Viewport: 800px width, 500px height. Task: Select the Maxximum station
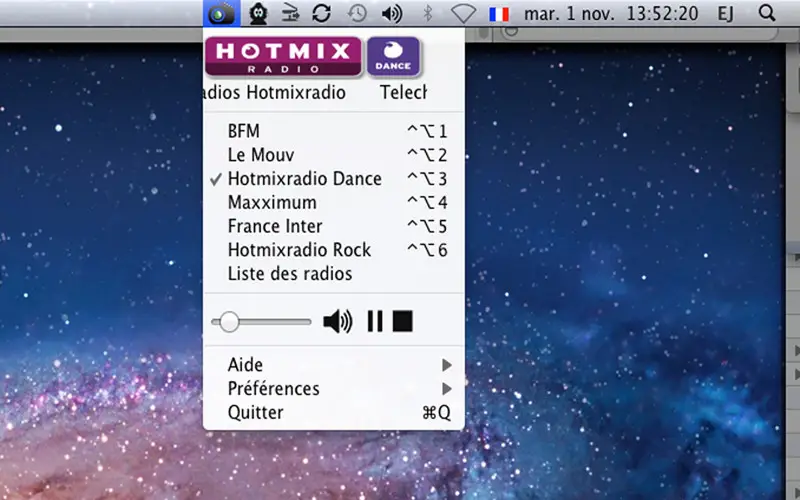[334, 203]
